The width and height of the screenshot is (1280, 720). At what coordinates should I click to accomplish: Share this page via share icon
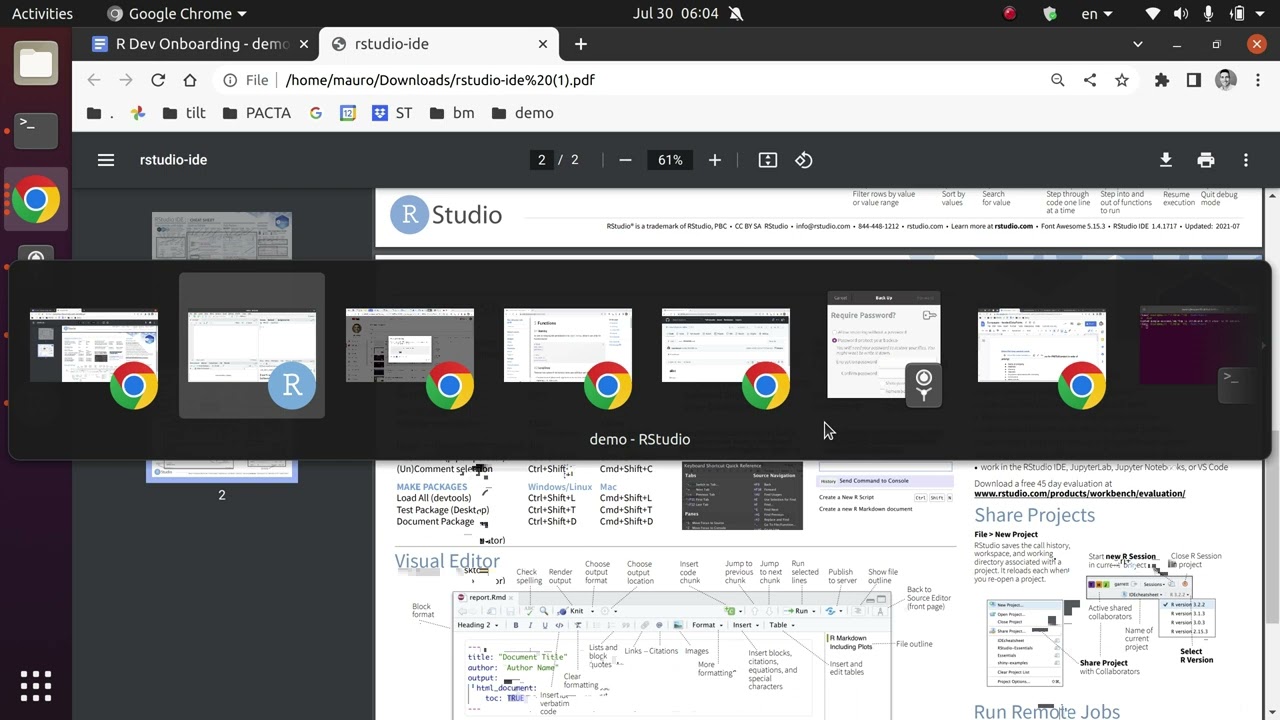[1090, 80]
